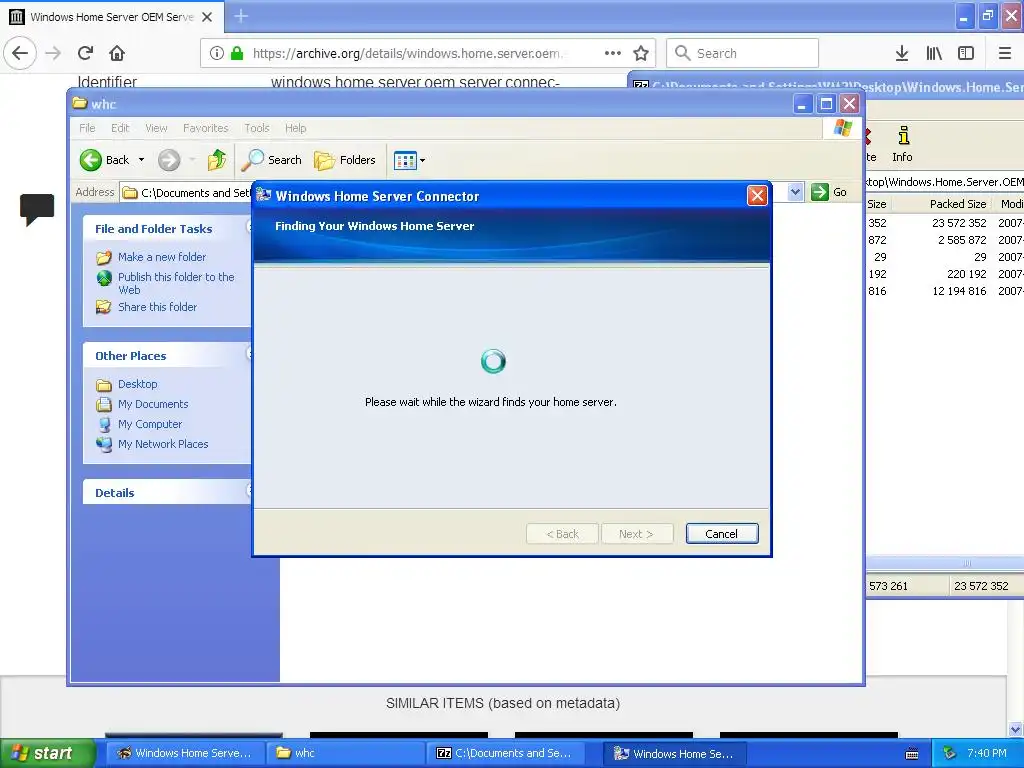Select 7-Zip row with packed size 220 192
The image size is (1024, 768).
pyautogui.click(x=945, y=274)
